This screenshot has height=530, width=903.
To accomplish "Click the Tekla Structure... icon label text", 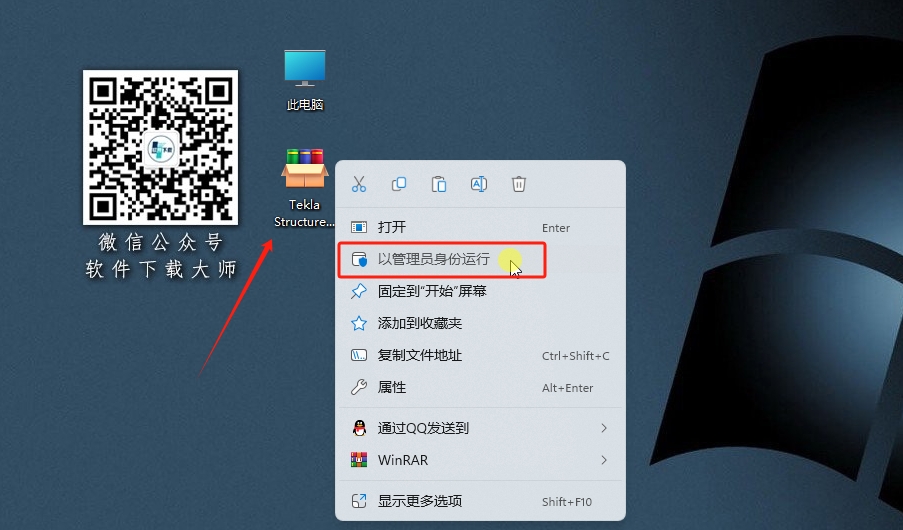I will 304,213.
